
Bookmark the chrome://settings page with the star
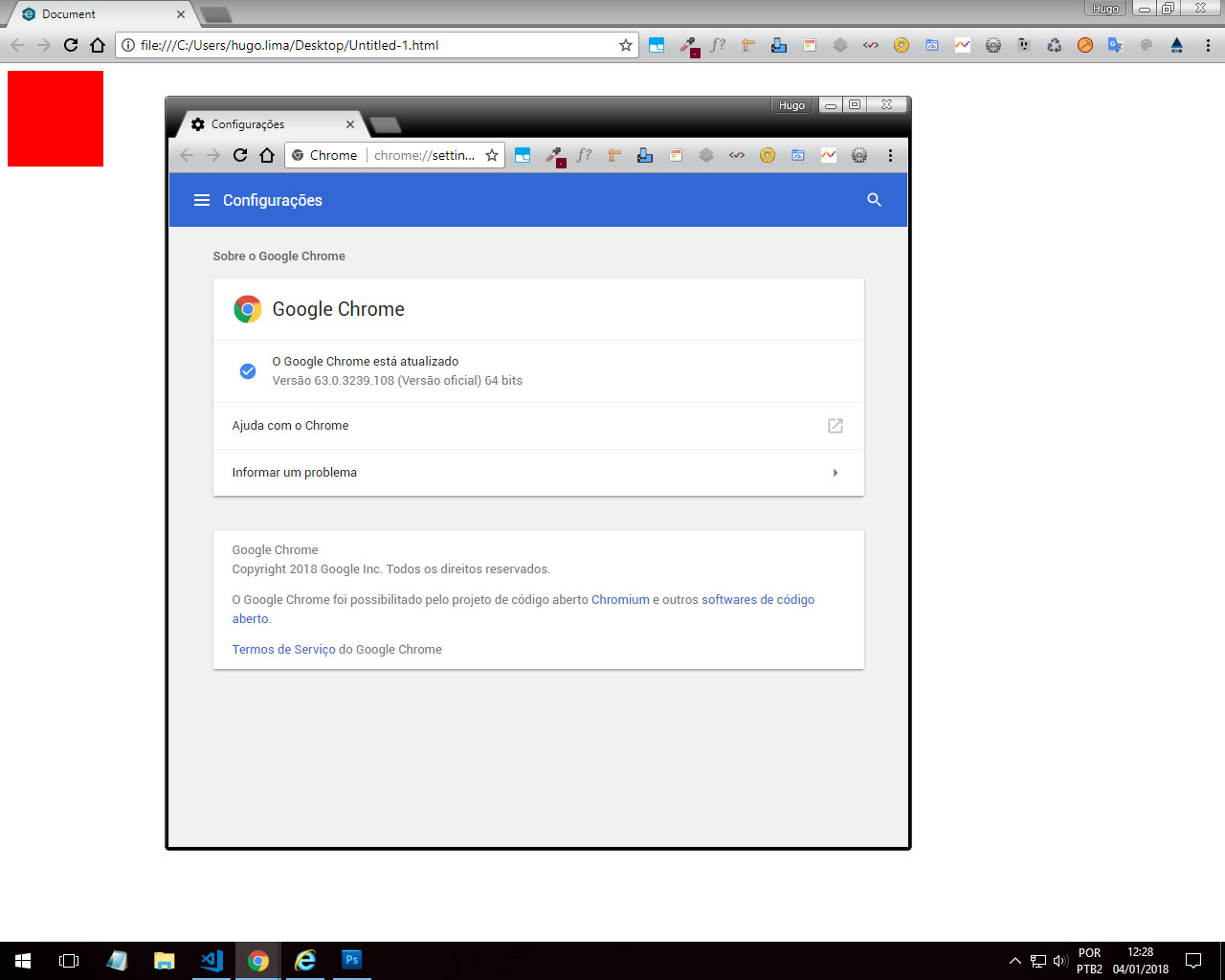pyautogui.click(x=492, y=155)
